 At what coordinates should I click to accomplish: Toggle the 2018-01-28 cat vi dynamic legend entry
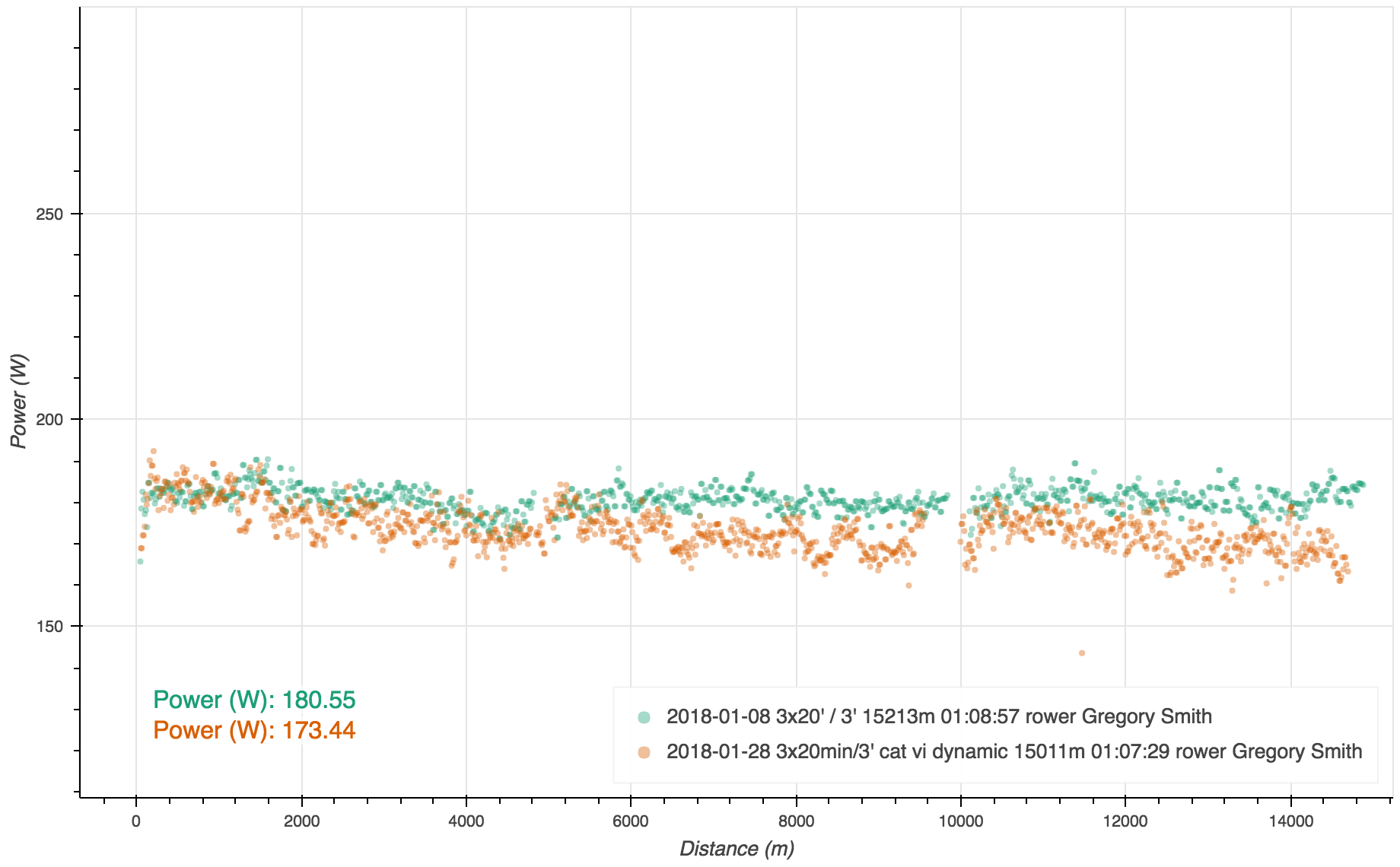1013,752
